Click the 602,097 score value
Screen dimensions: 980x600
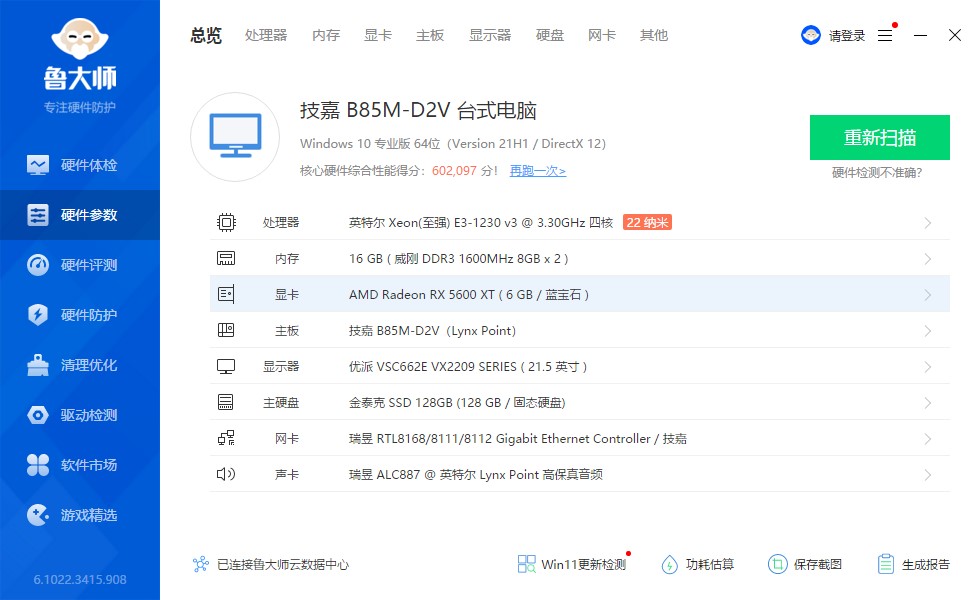pos(454,171)
